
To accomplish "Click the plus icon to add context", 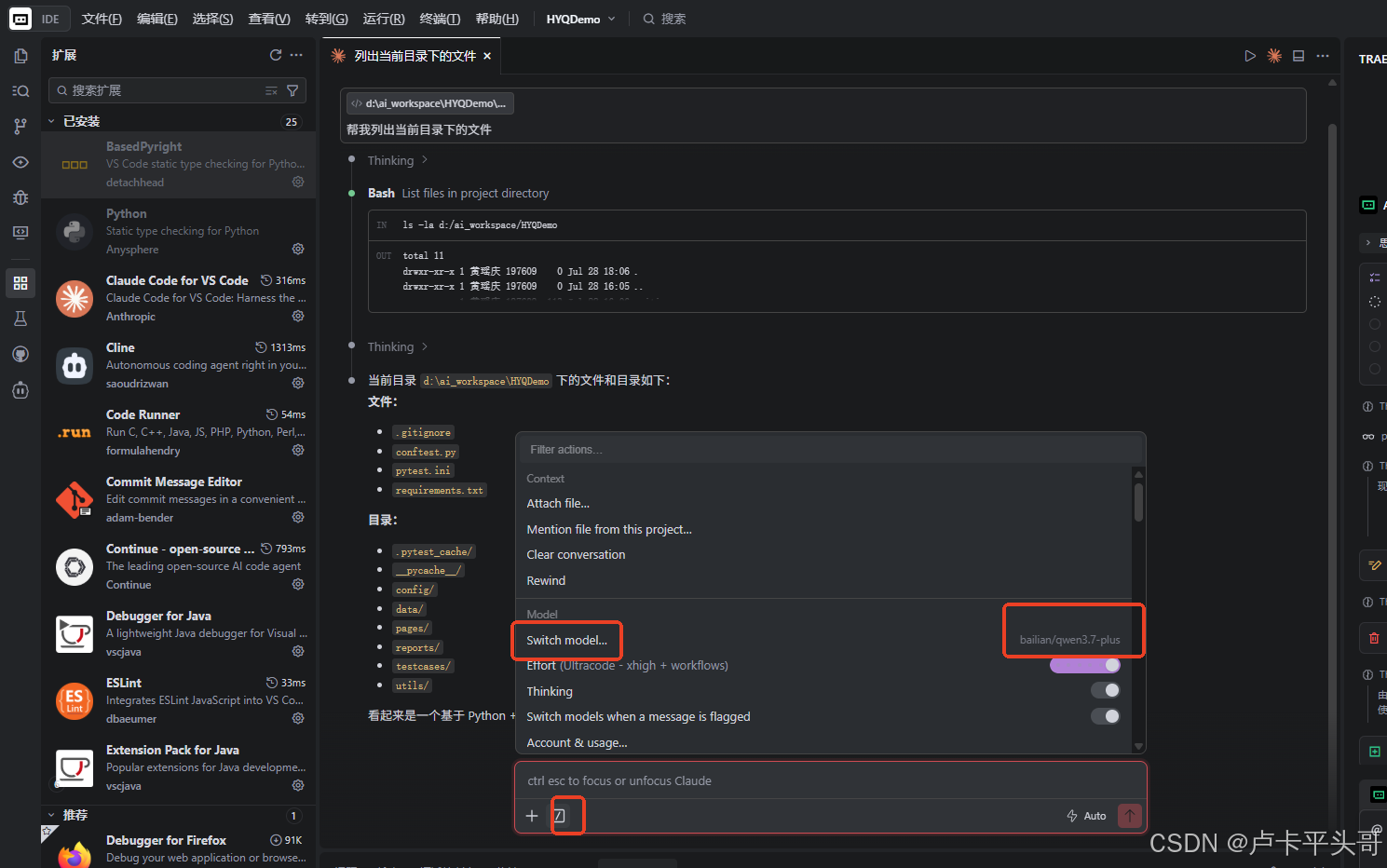I will click(x=532, y=816).
